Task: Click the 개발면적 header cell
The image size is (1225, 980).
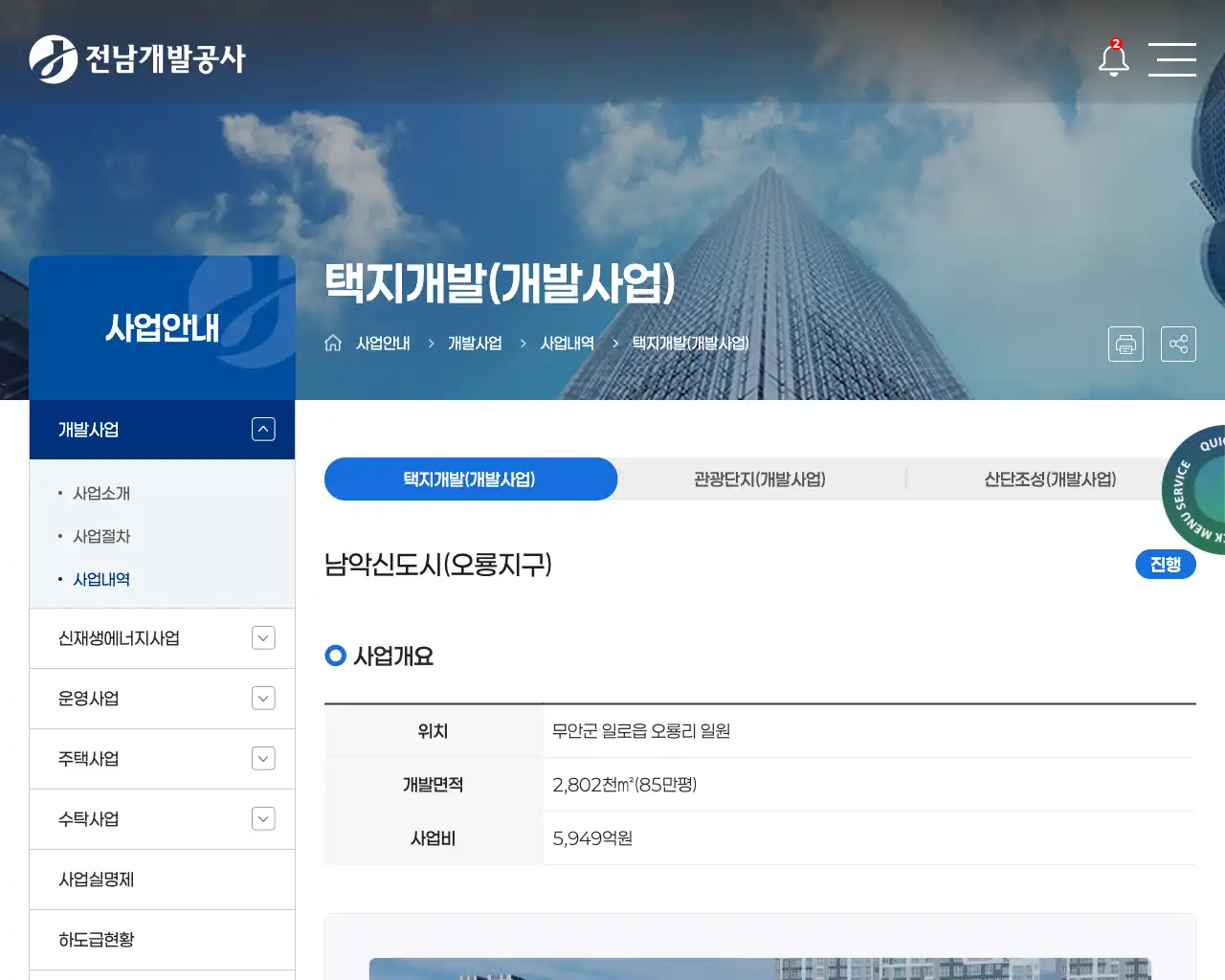Action: (433, 785)
